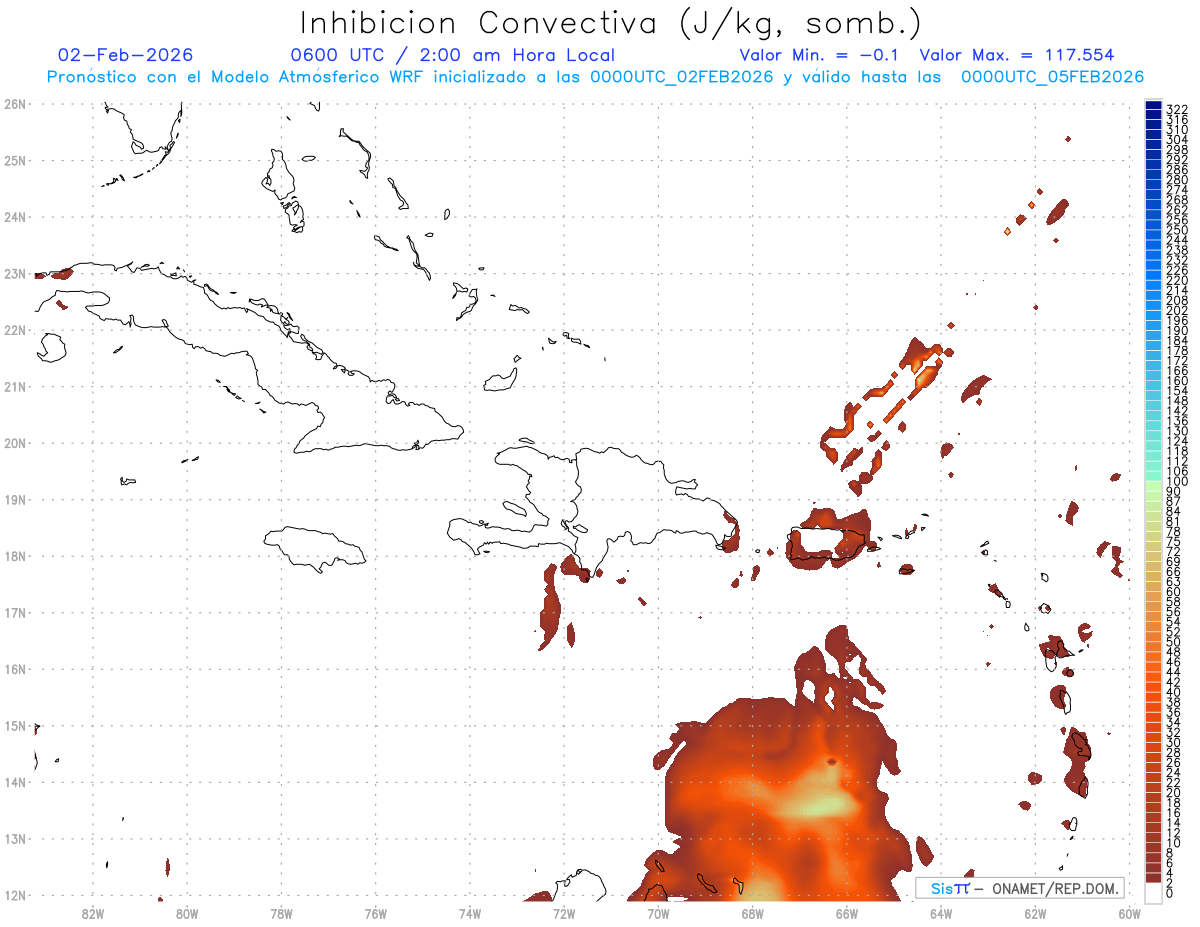The image size is (1200, 927).
Task: Click the '68W' longitude label
Action: pyautogui.click(x=753, y=912)
